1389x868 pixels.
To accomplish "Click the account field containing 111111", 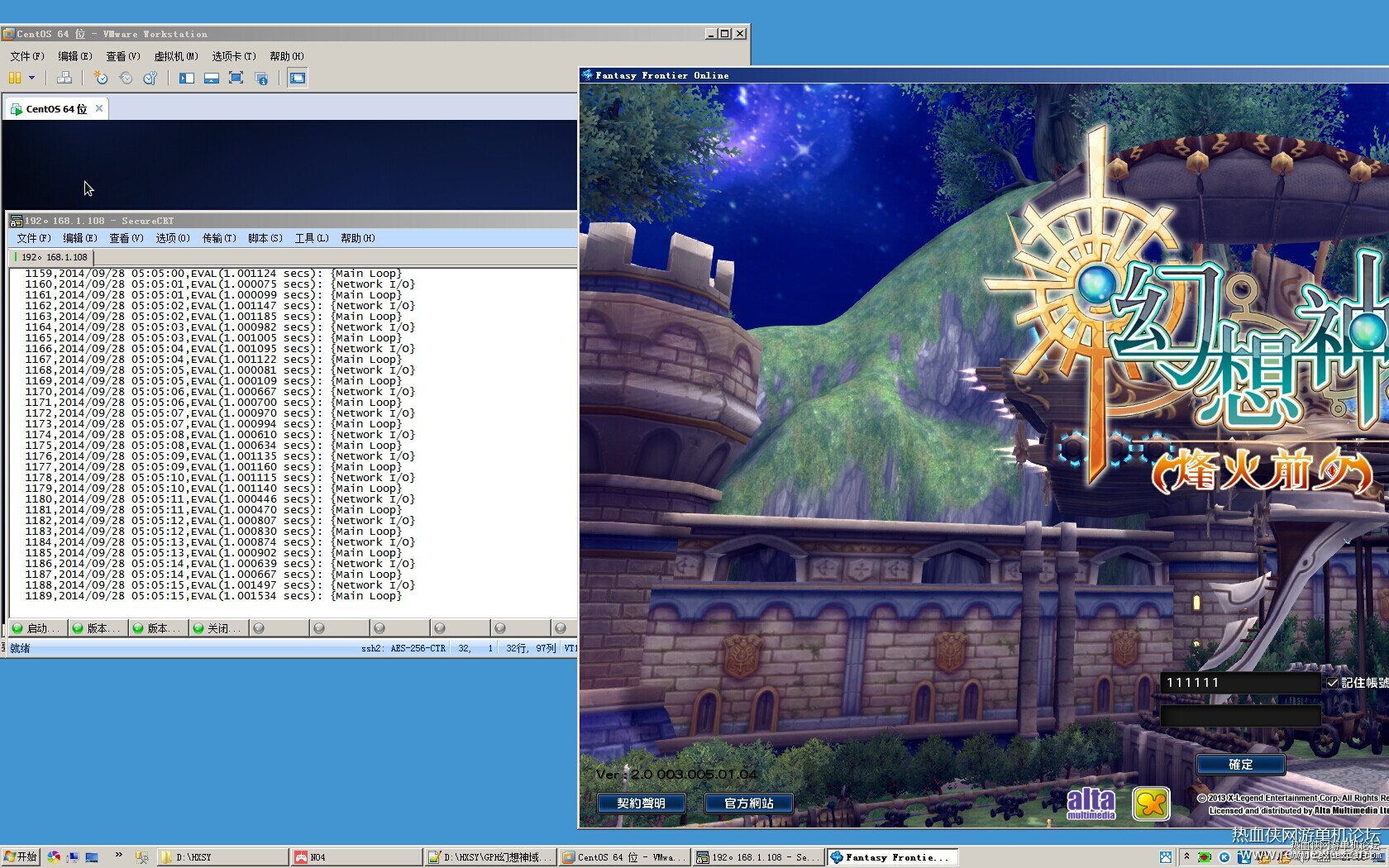I will [1240, 683].
